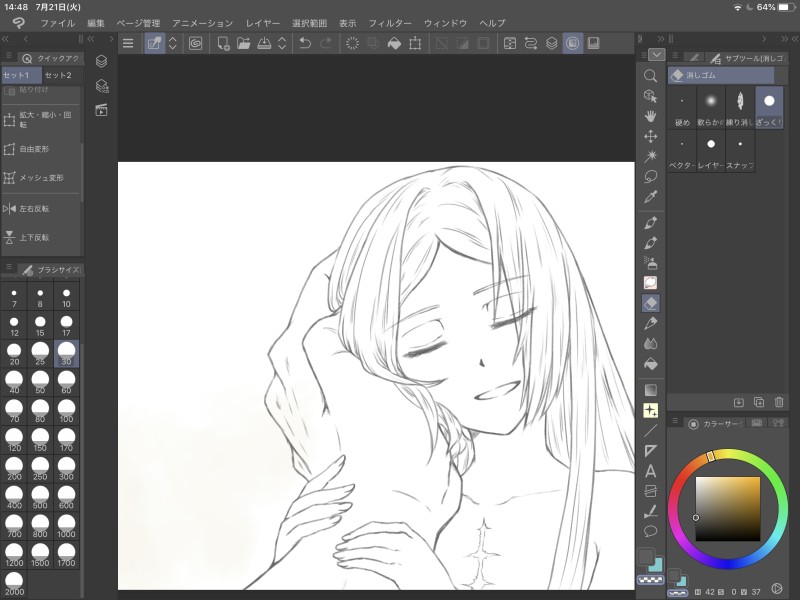
Task: Open the ファイル menu
Action: [57, 23]
